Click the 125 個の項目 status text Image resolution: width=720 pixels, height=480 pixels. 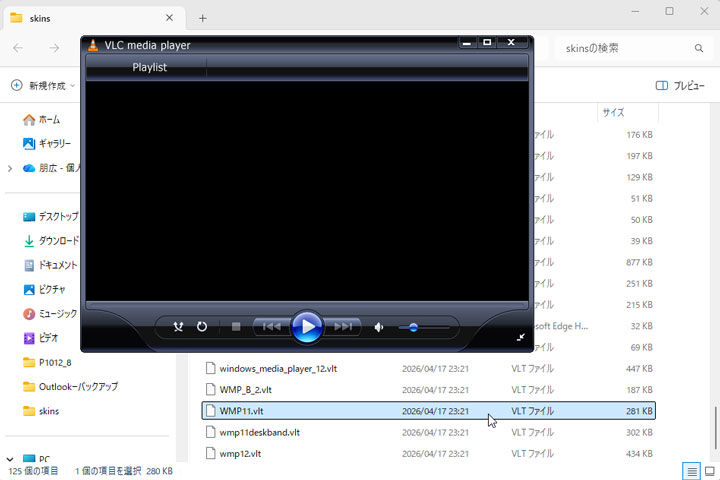click(x=34, y=471)
